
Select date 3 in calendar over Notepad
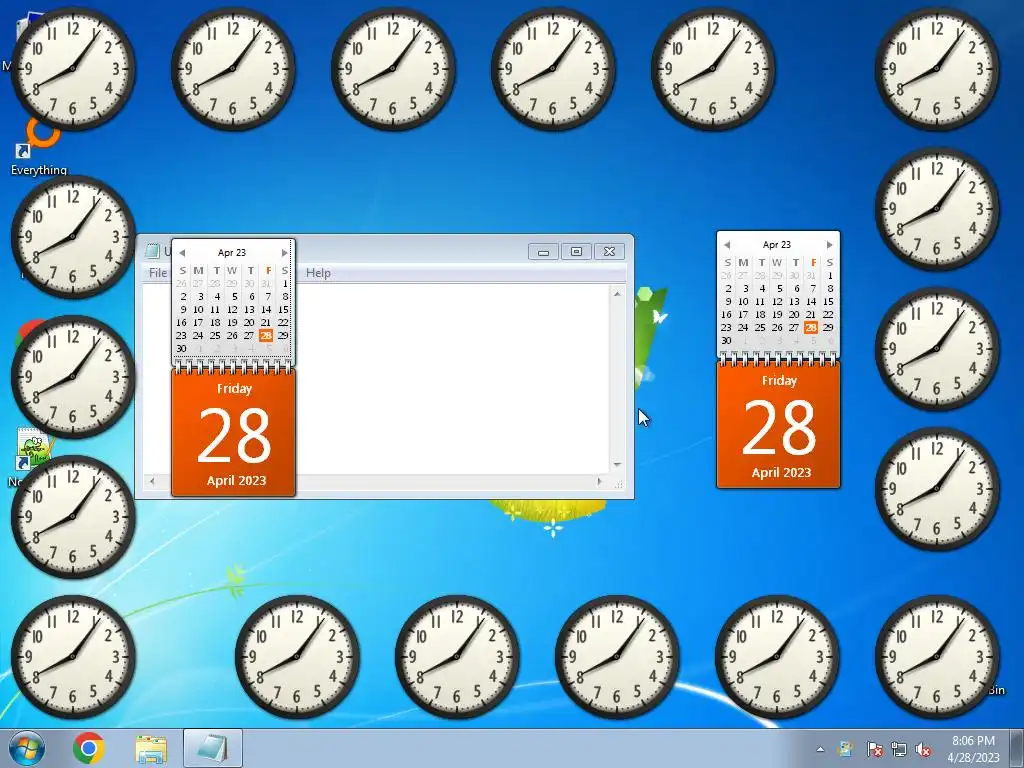click(x=200, y=296)
